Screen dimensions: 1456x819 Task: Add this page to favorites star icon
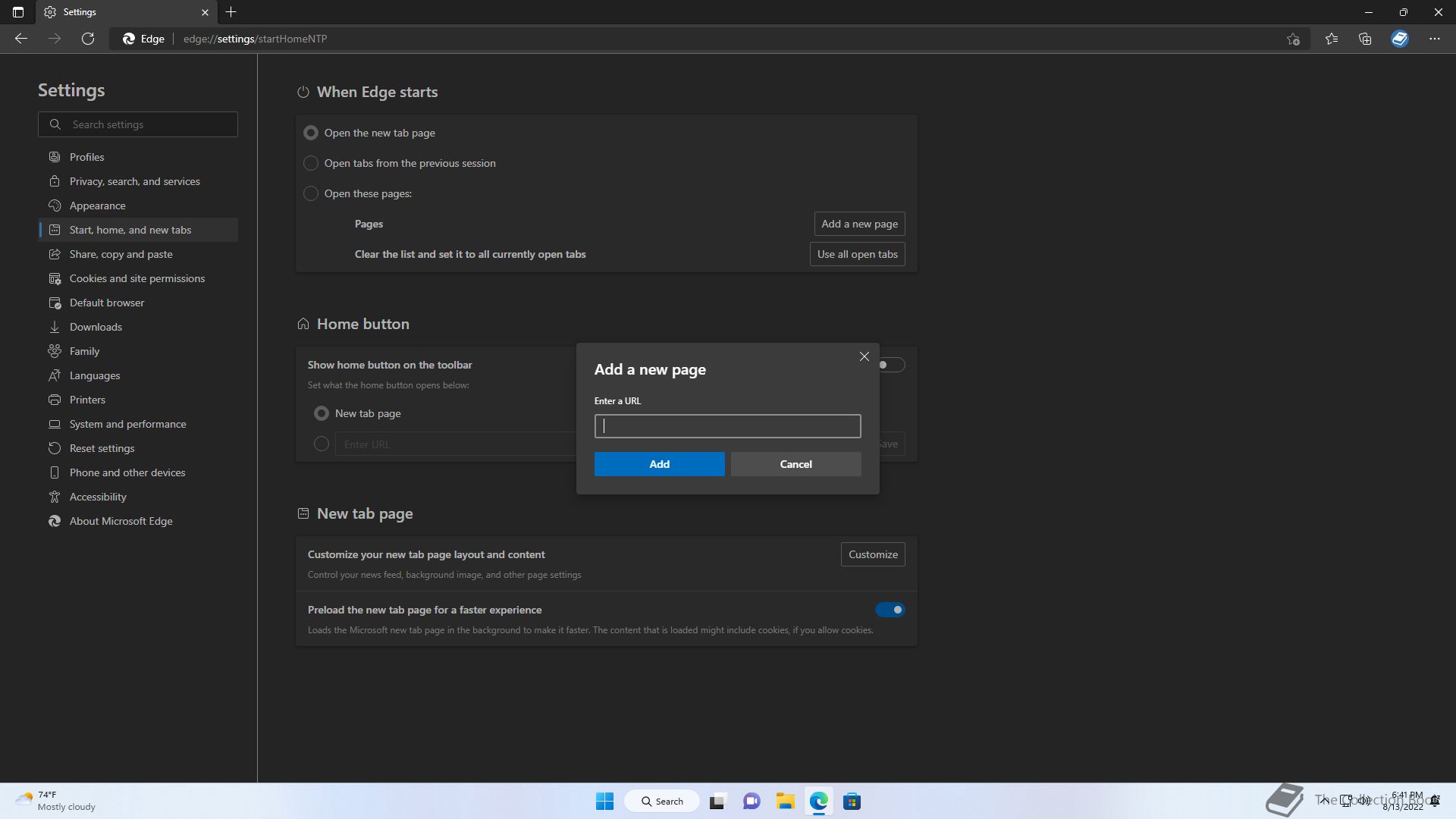[1294, 39]
